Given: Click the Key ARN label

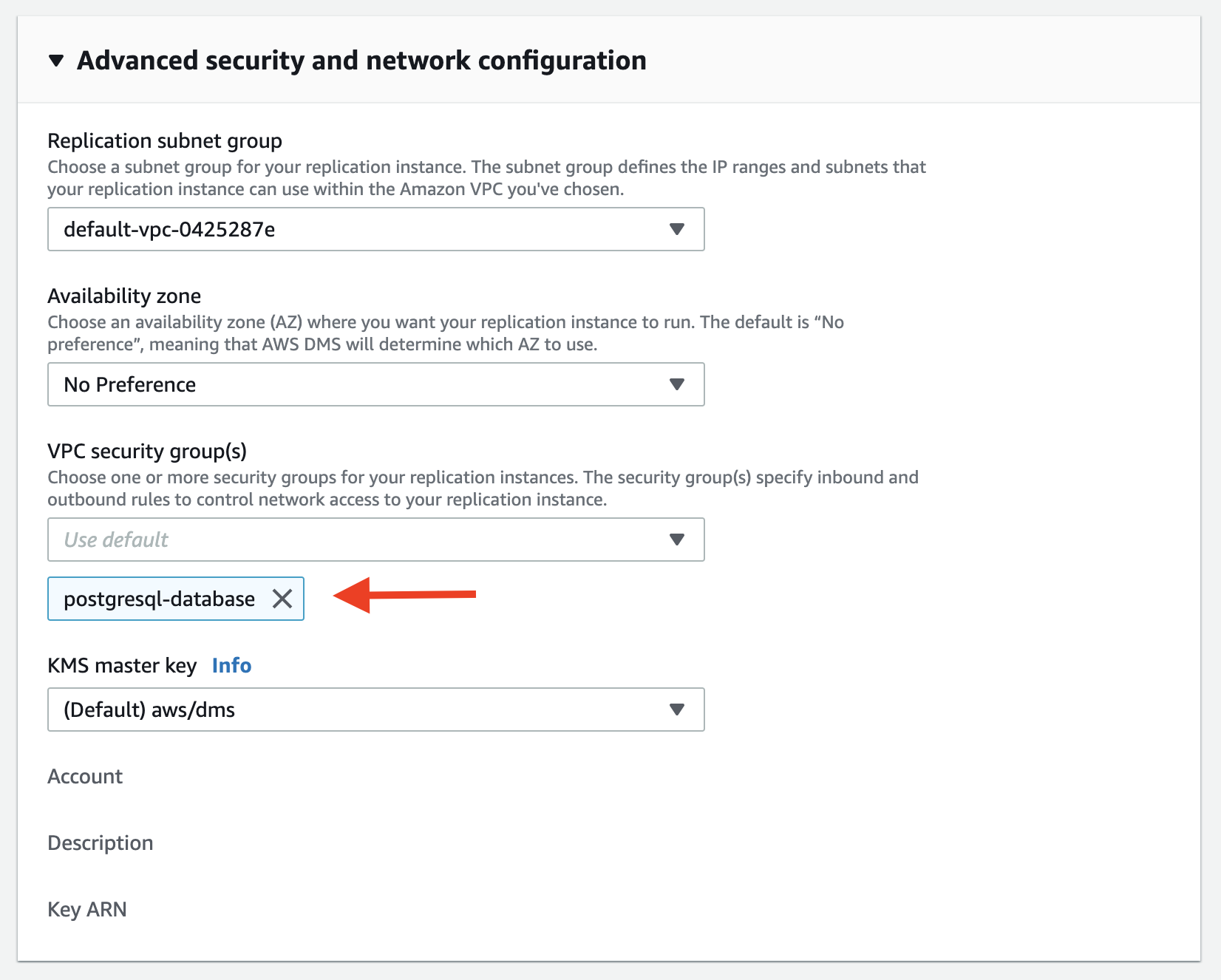Looking at the screenshot, I should tap(87, 909).
